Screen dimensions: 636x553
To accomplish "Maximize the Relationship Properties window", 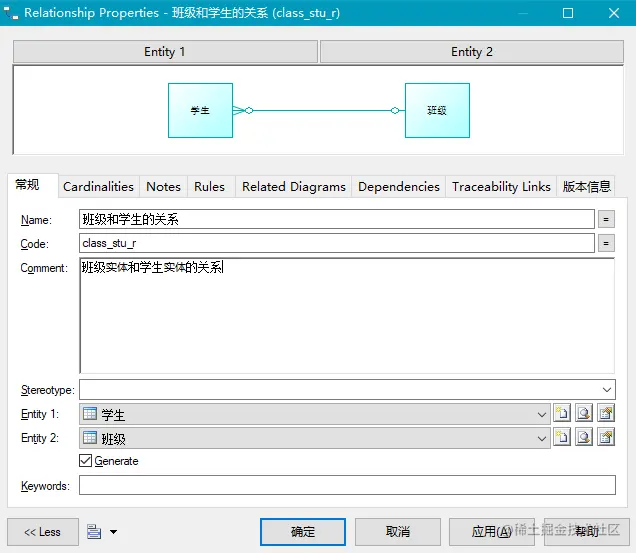I will [568, 13].
